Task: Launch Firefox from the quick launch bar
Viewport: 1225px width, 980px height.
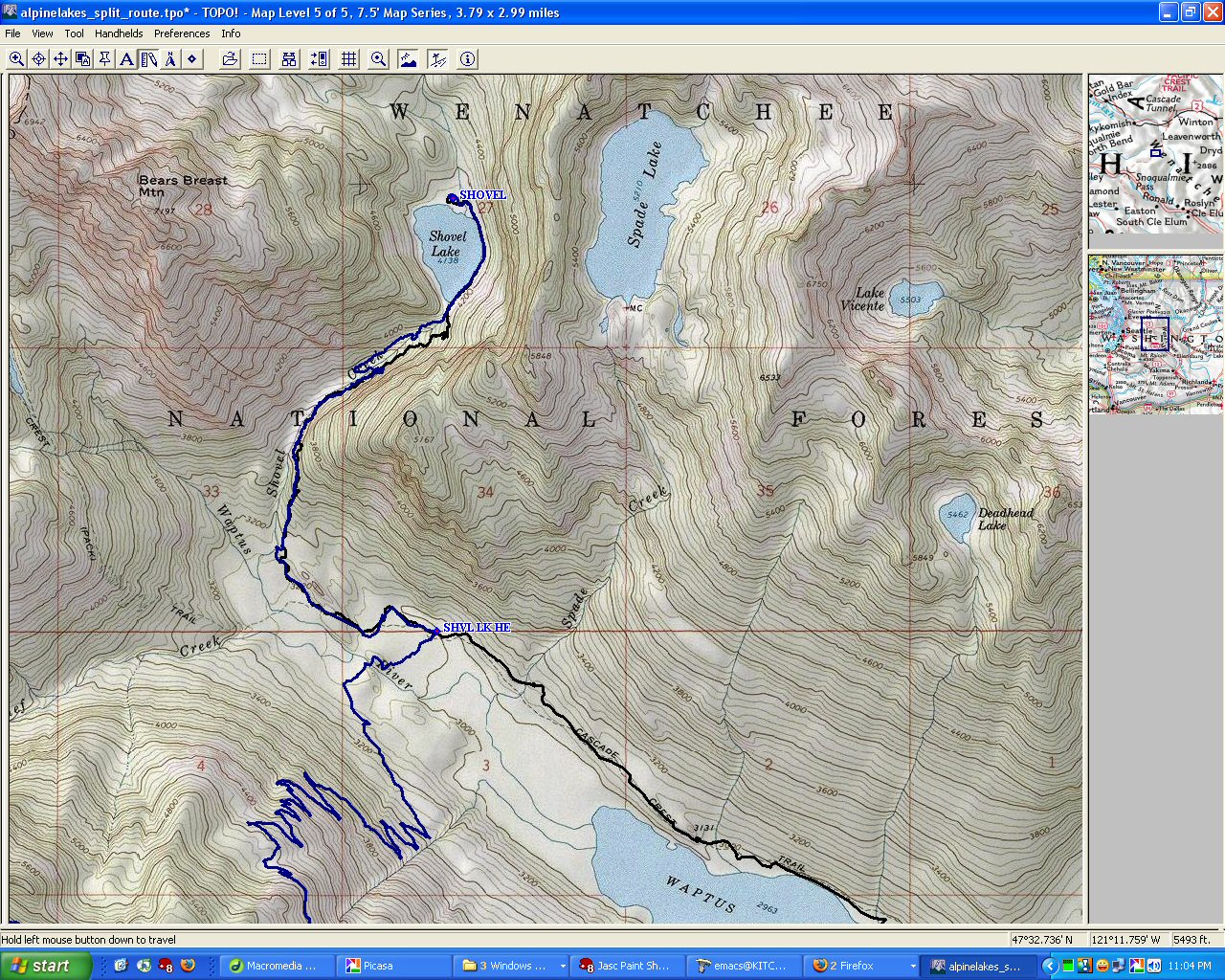Action: (188, 966)
